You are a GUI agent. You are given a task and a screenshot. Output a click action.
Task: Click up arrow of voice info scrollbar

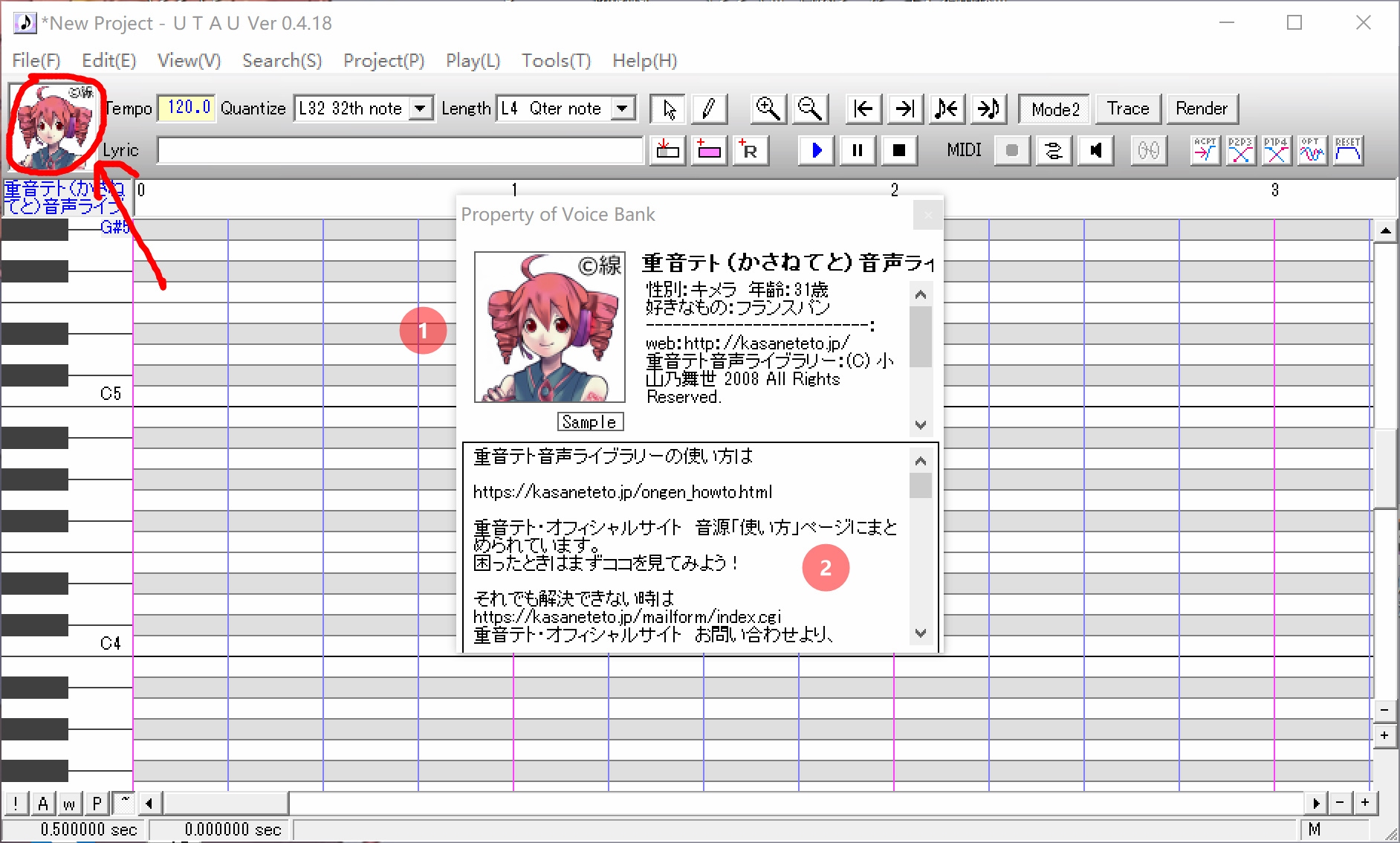pos(921,294)
